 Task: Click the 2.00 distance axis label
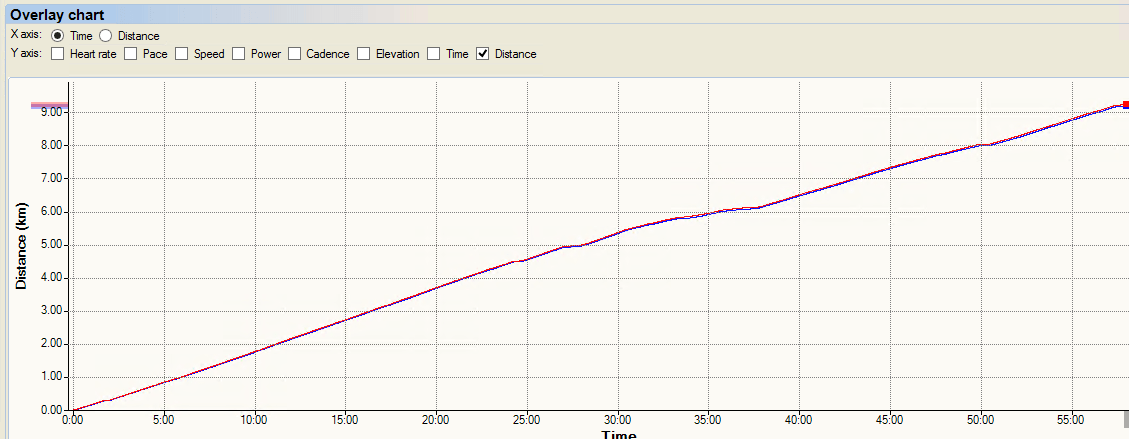53,344
